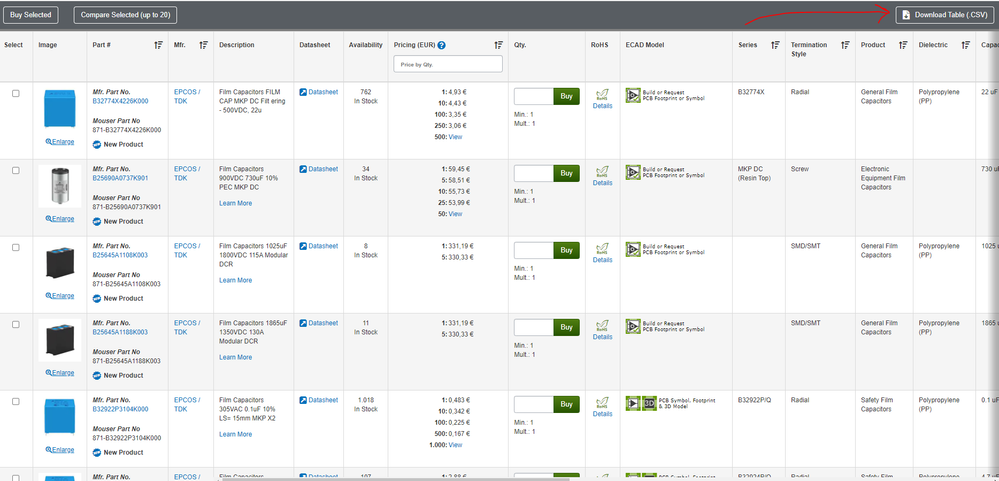
Task: Sort by Series column
Action: (x=775, y=45)
